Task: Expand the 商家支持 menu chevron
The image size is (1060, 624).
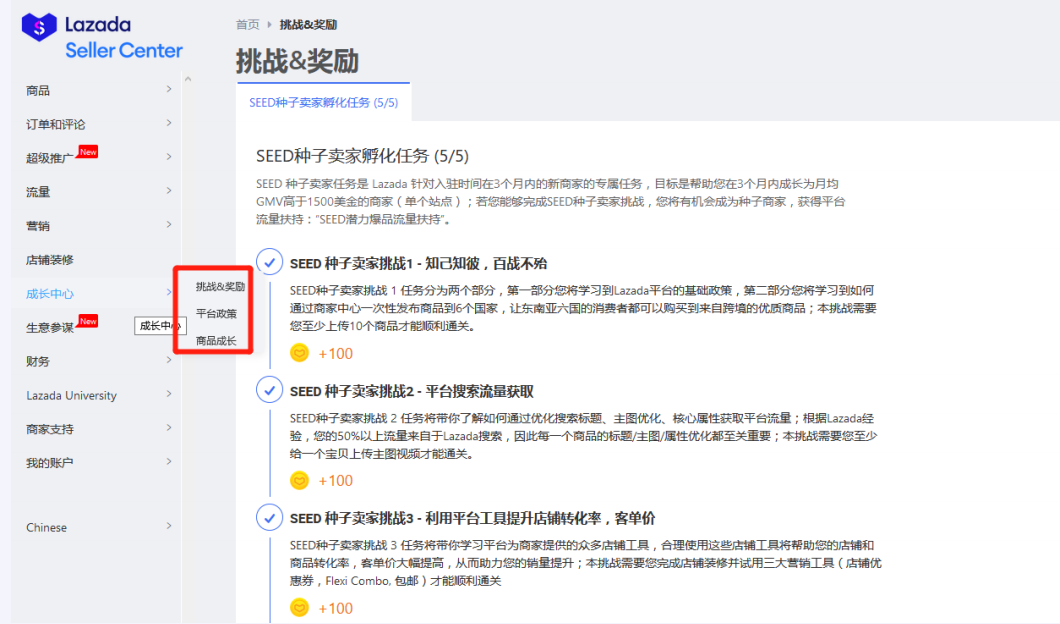Action: 169,428
